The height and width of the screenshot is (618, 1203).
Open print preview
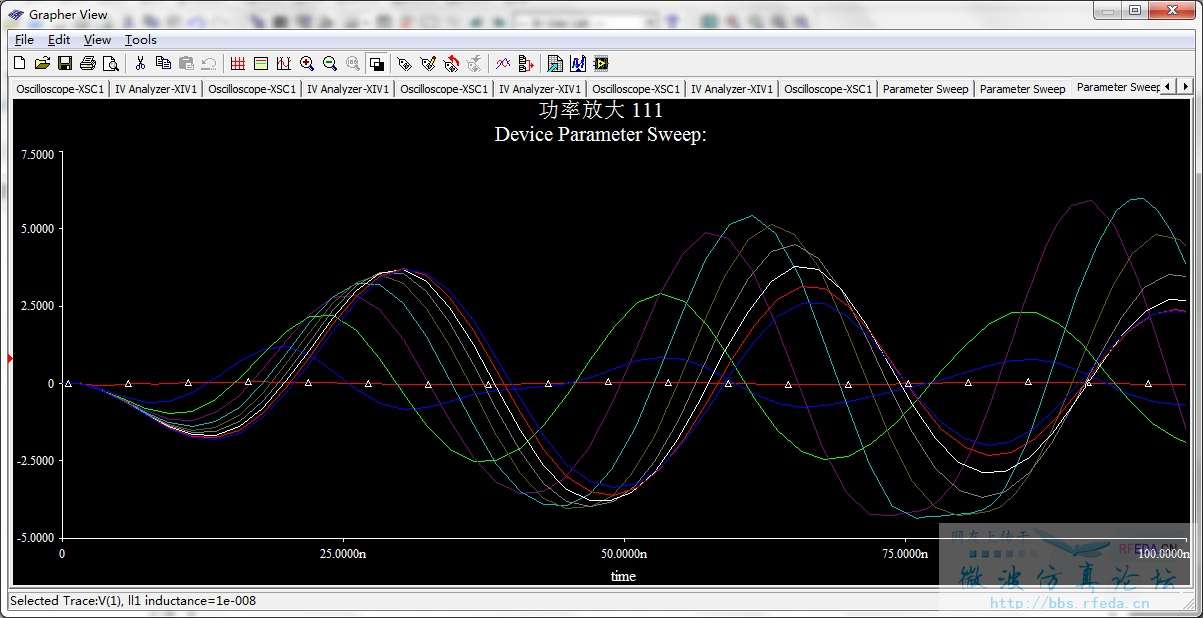pyautogui.click(x=111, y=63)
